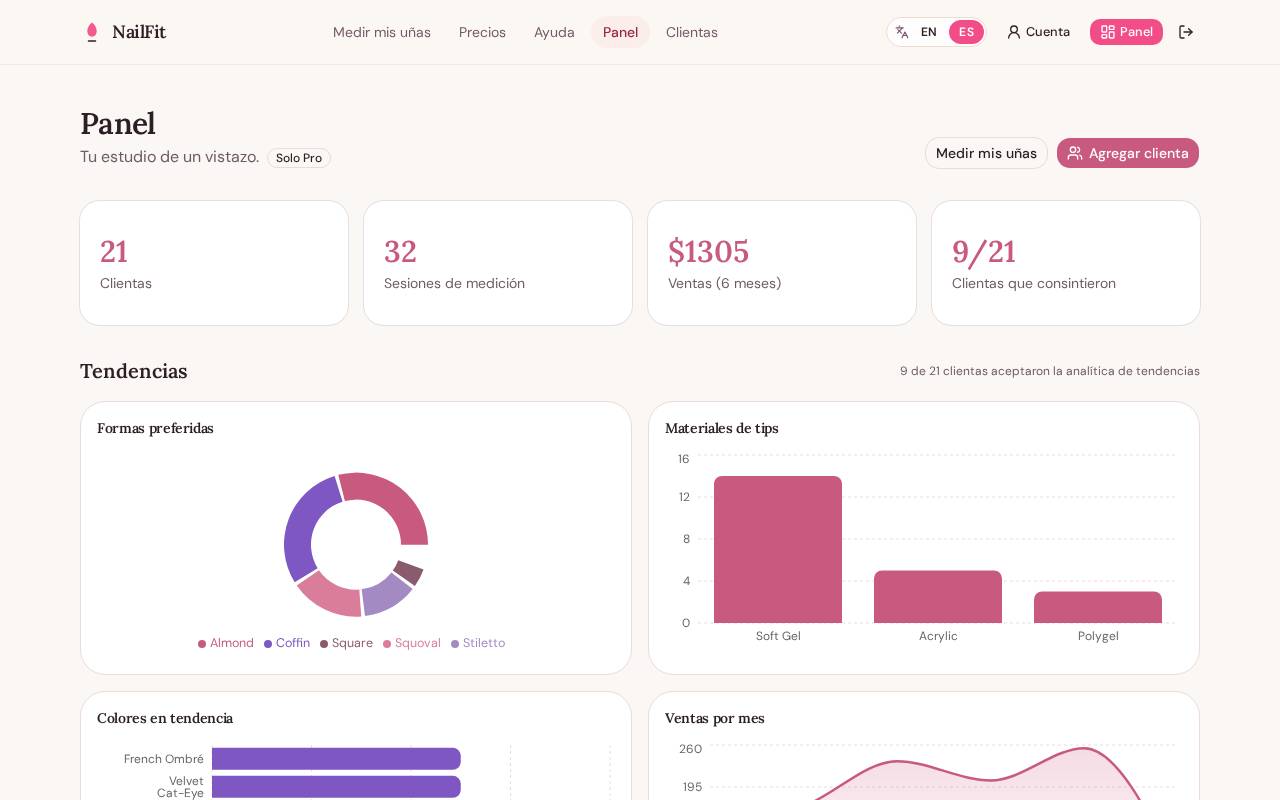Click the Polygel bar in chart
Viewport: 1280px width, 800px height.
tap(1098, 607)
